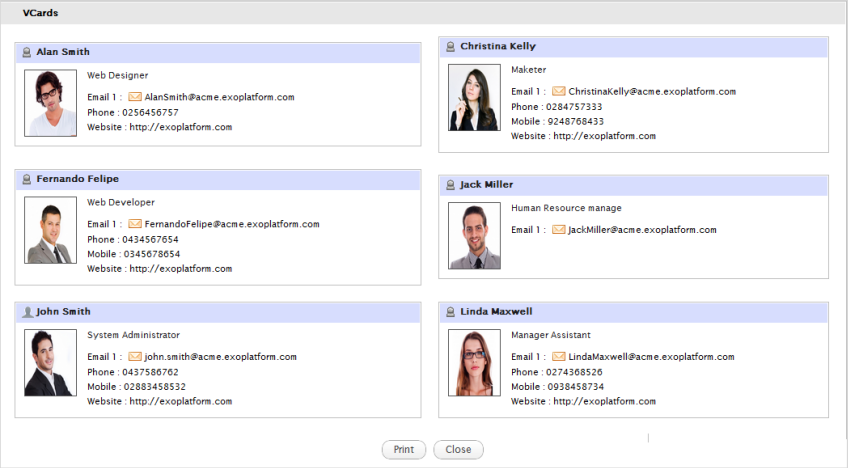Open Fernando Felipe's email address link

[231, 225]
